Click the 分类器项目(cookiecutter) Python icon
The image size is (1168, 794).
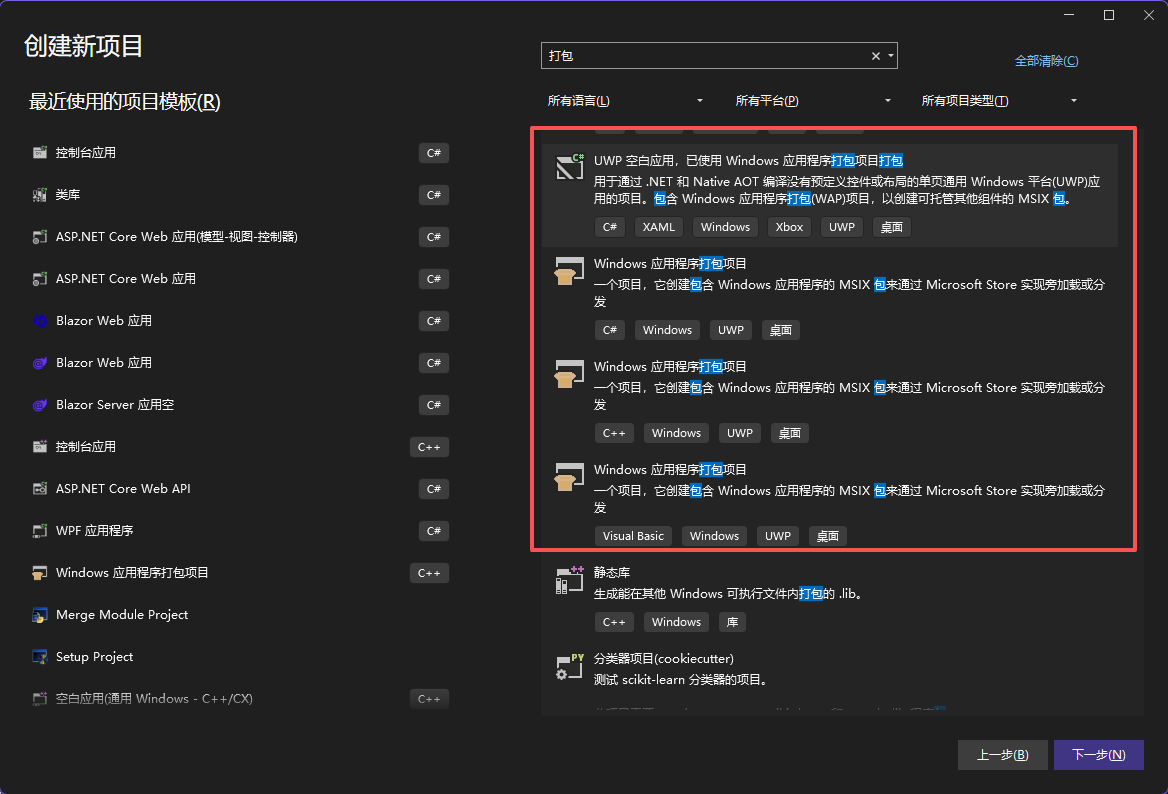[x=570, y=666]
